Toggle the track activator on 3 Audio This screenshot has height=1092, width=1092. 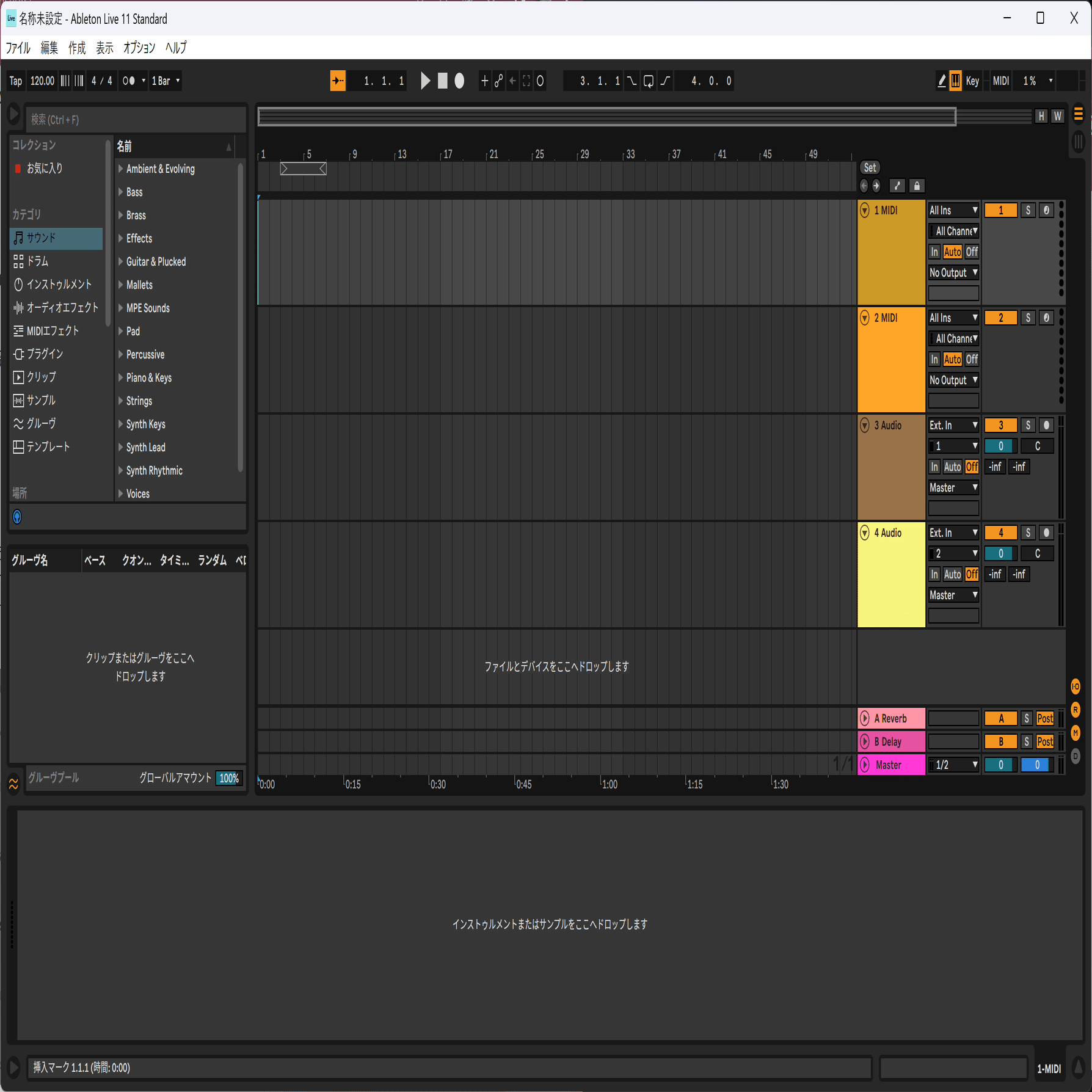1000,425
